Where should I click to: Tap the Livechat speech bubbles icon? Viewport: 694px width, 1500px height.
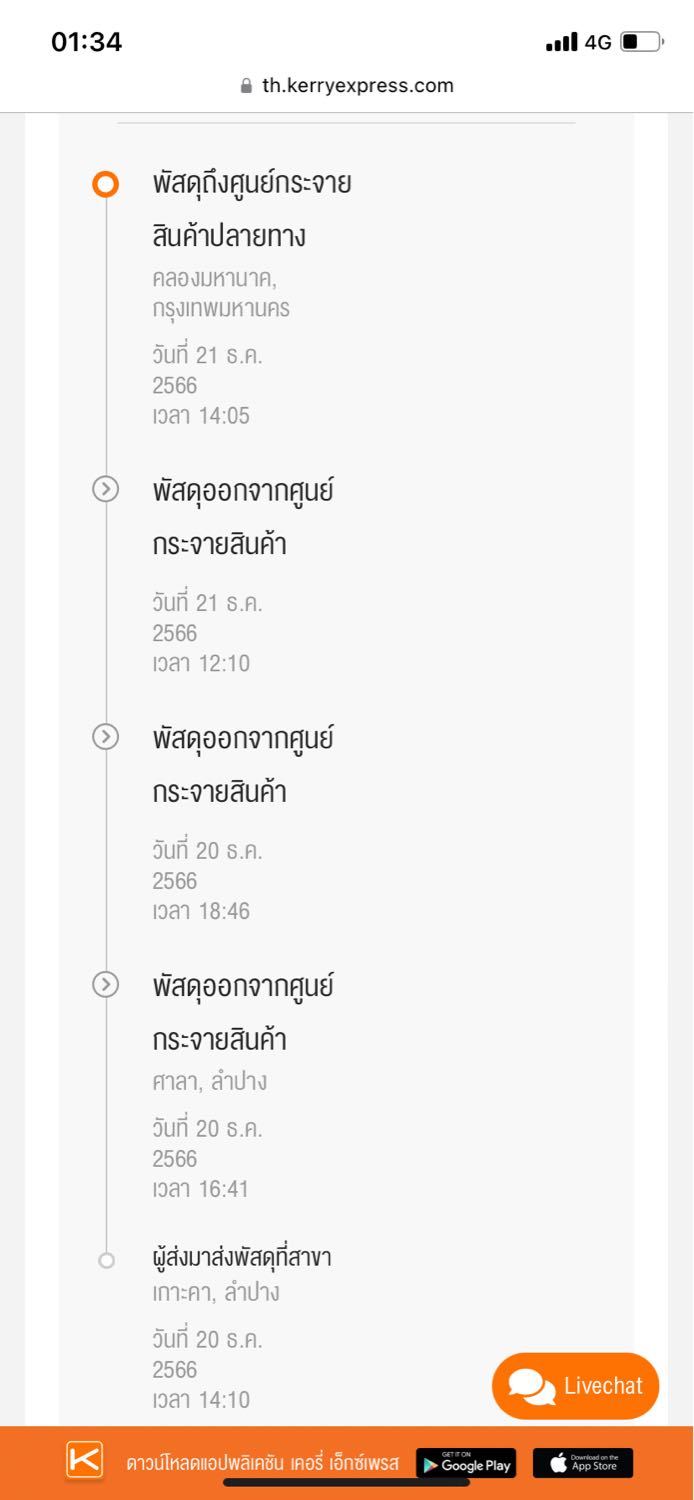point(531,1387)
